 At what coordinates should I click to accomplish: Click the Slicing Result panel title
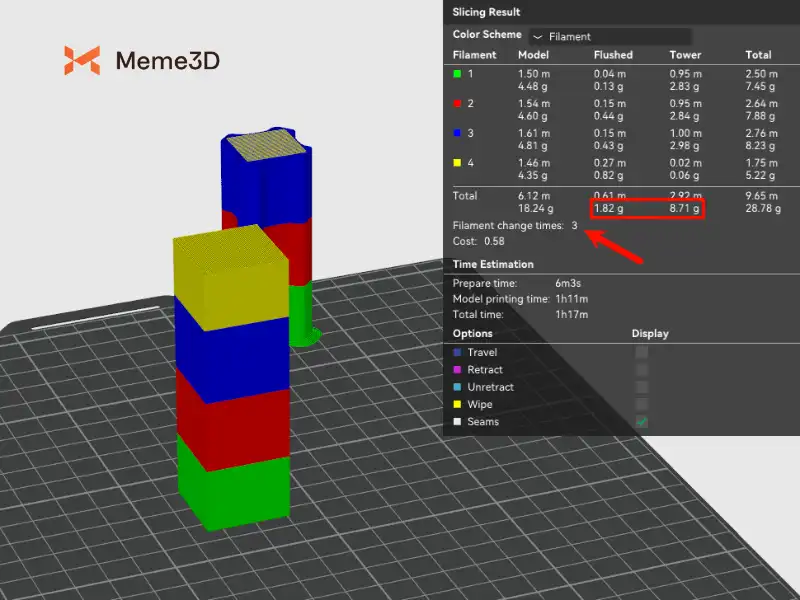(x=485, y=12)
